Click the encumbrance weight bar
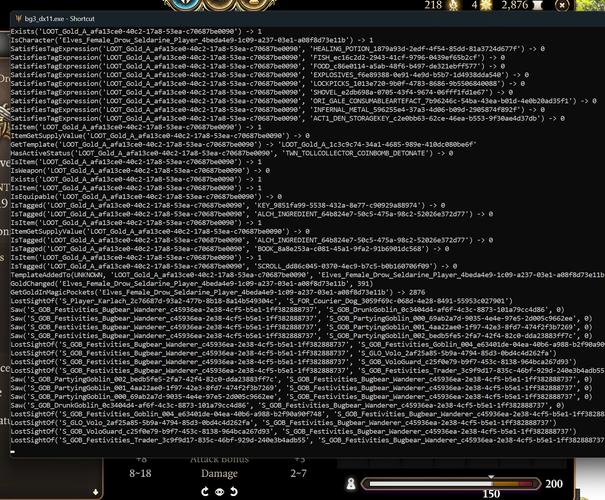The image size is (605, 500). tap(450, 484)
